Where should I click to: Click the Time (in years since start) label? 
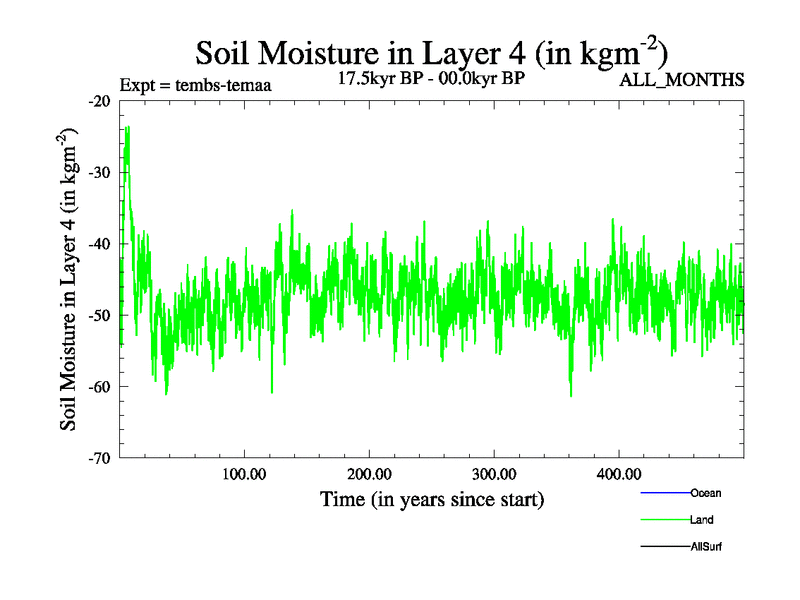coord(431,498)
